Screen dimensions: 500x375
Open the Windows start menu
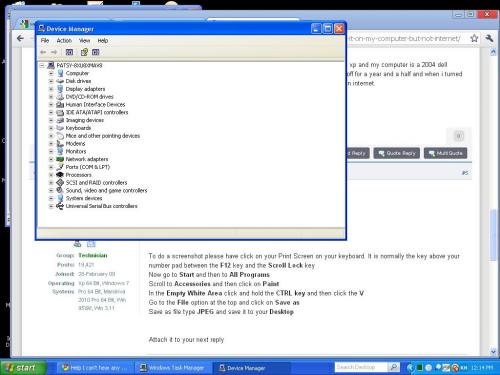(x=23, y=368)
